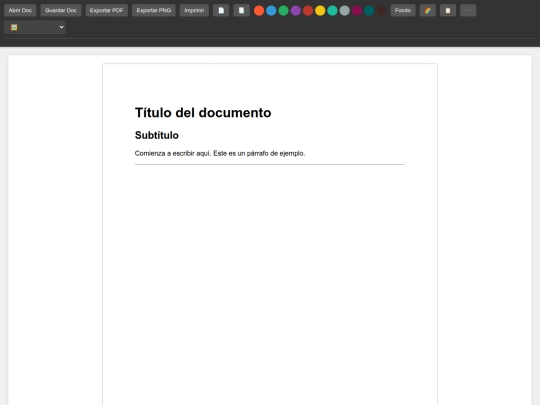540x405 pixels.
Task: Pick the teal turquoise color swatch
Action: (332, 11)
